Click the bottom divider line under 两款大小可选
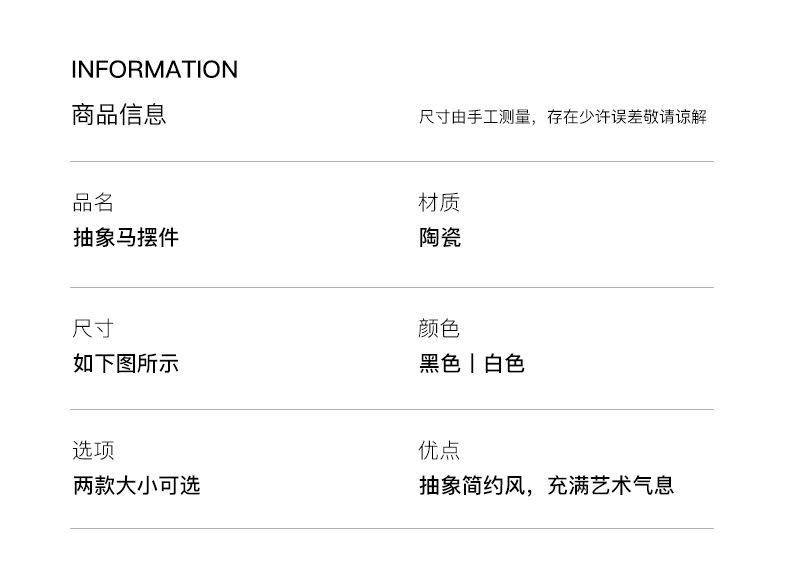Image resolution: width=790 pixels, height=576 pixels. pyautogui.click(x=392, y=528)
